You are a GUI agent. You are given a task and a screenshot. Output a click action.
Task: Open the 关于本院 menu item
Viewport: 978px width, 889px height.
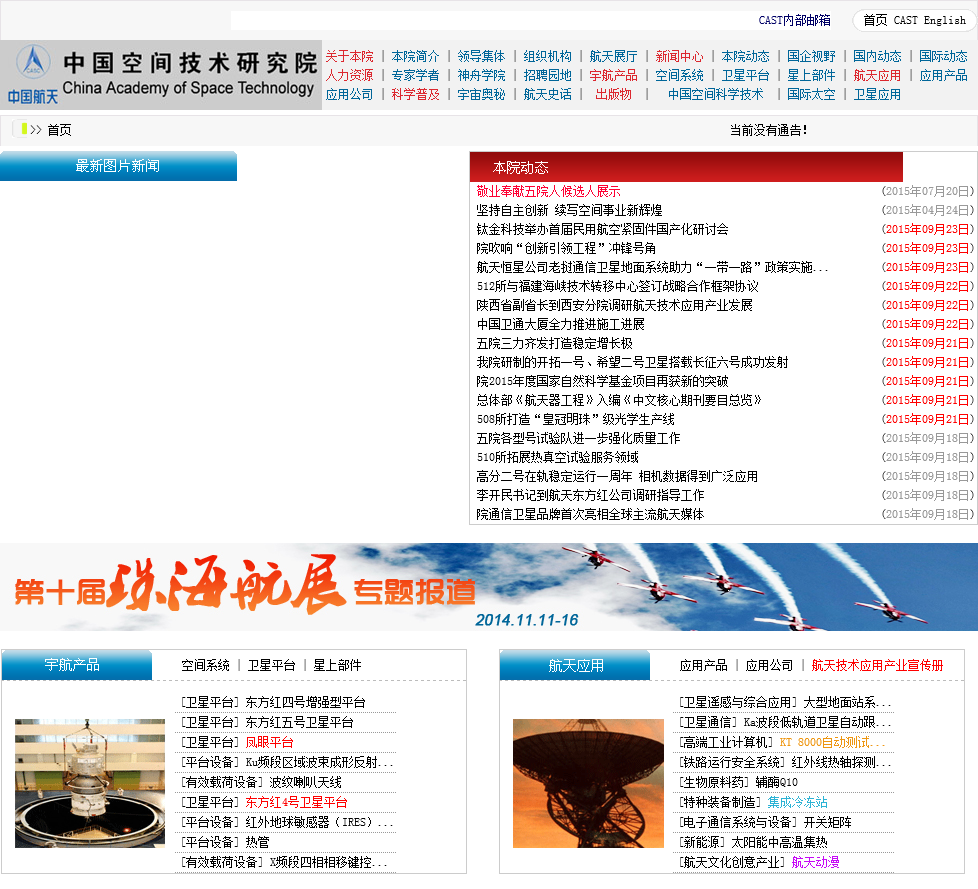[349, 57]
